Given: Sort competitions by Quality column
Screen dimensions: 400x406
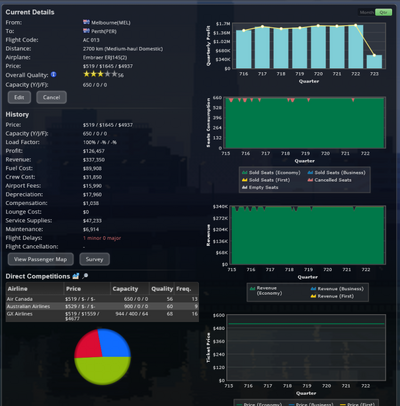Looking at the screenshot, I should click(x=162, y=289).
